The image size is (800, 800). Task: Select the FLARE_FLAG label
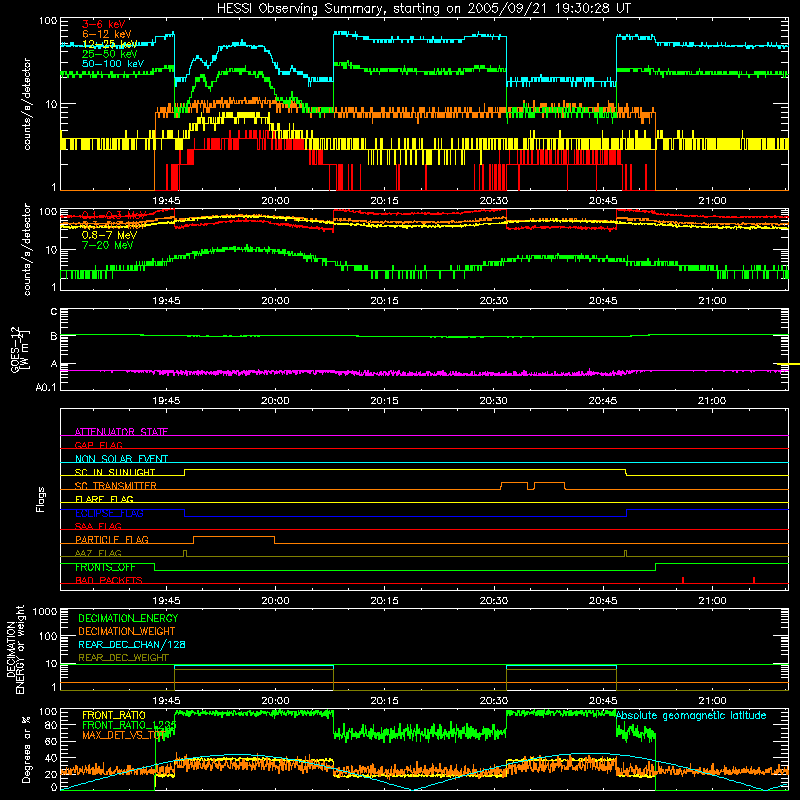coord(104,499)
